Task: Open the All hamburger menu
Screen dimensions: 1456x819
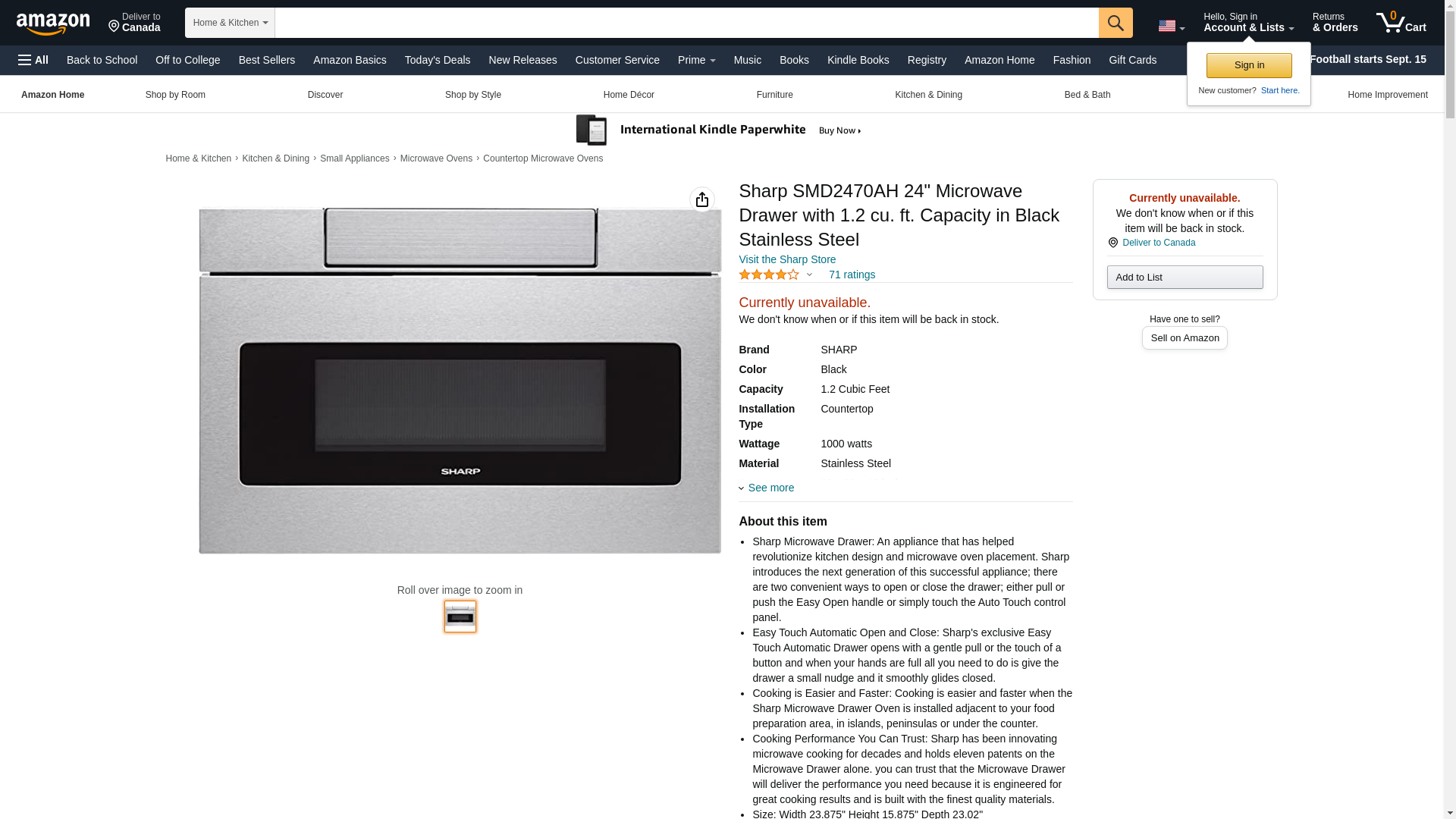Action: (x=33, y=60)
